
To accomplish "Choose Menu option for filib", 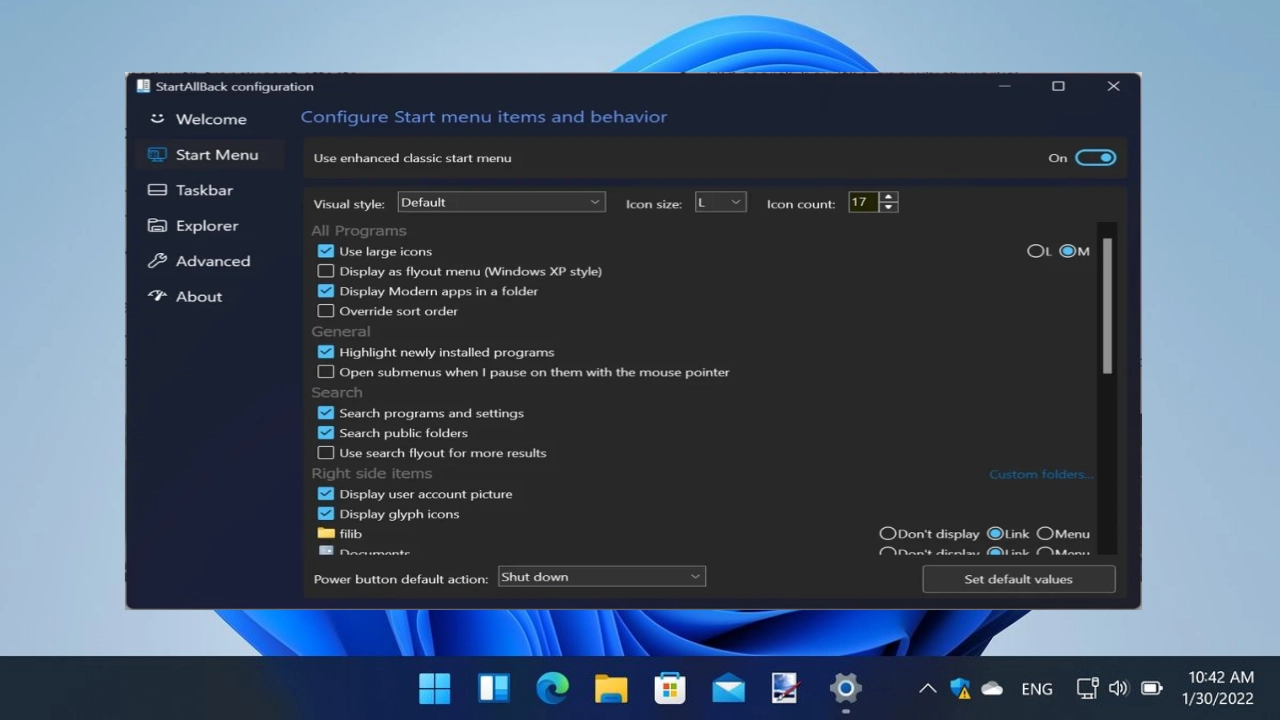I will (1045, 534).
